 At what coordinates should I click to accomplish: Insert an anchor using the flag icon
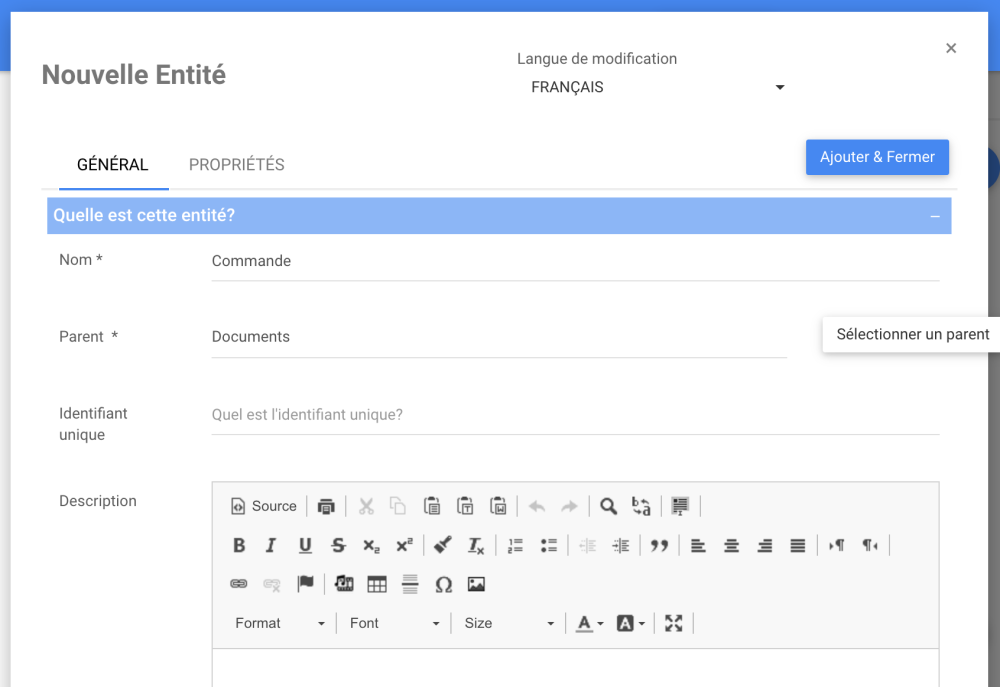[305, 584]
